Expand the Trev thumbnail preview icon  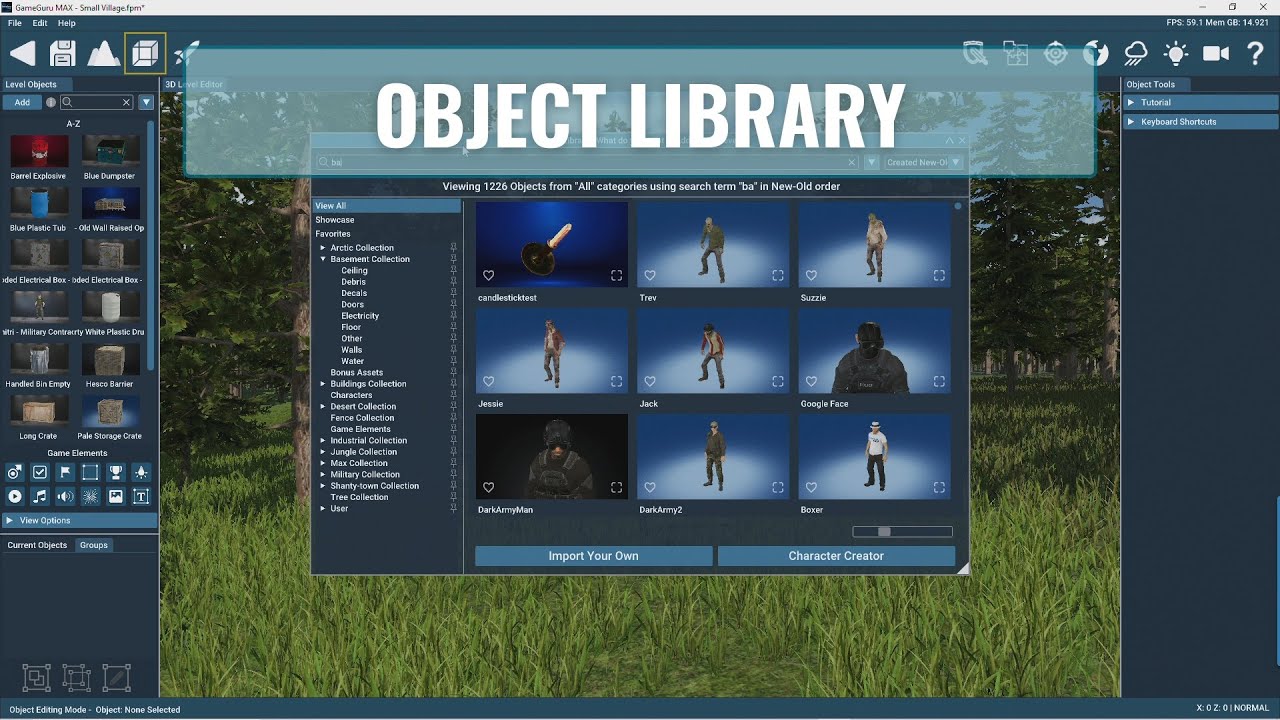click(778, 275)
